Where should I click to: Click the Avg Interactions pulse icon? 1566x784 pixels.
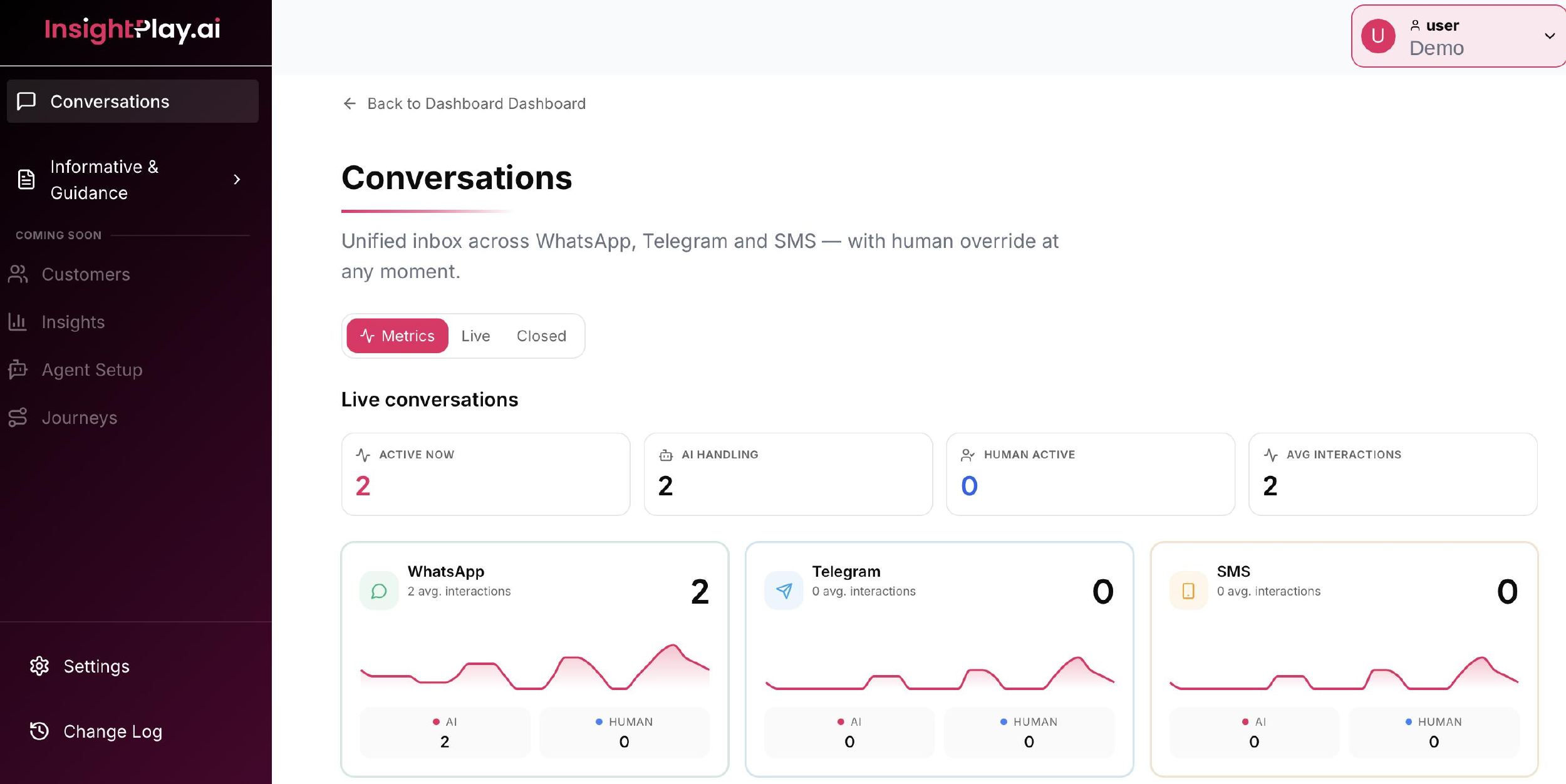[x=1270, y=455]
